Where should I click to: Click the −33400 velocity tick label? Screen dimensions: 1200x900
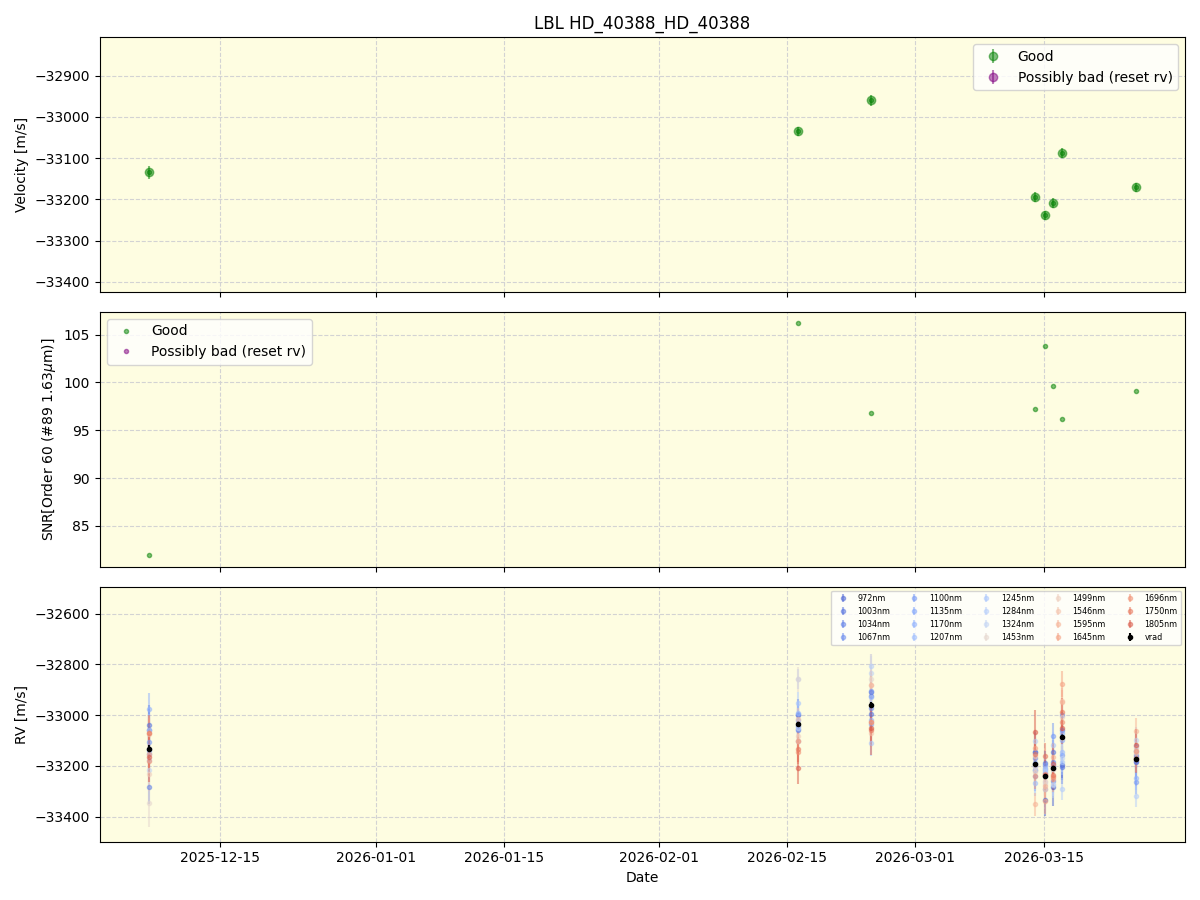[x=63, y=283]
